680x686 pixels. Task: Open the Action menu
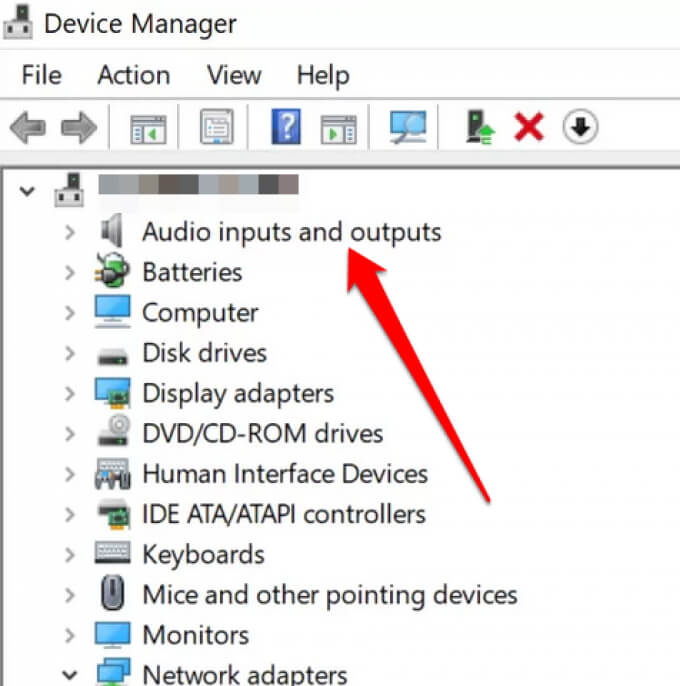point(133,75)
